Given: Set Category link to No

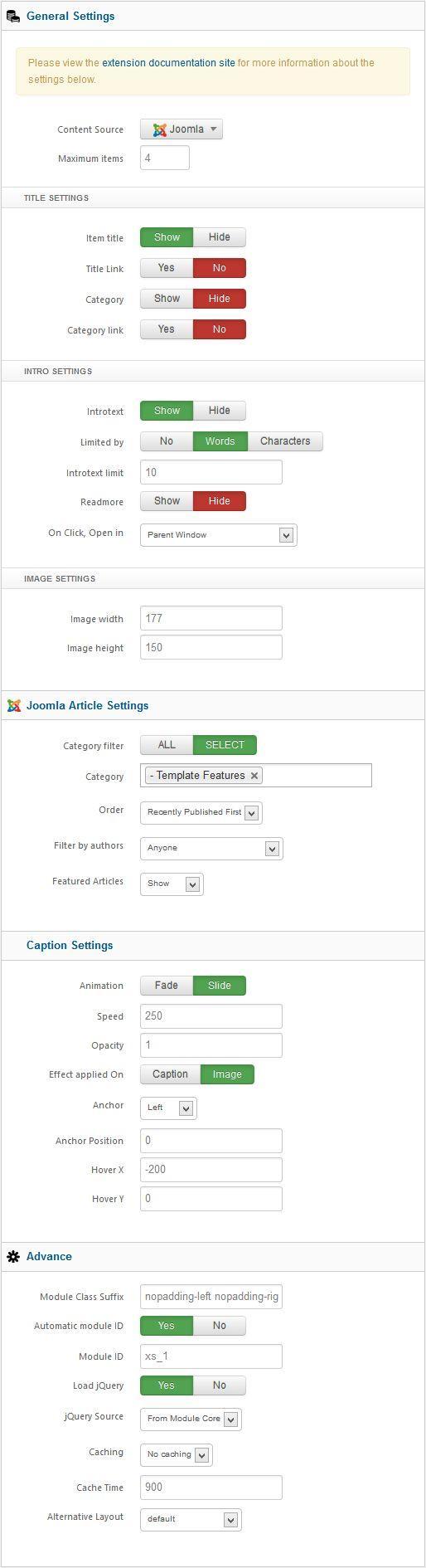Looking at the screenshot, I should point(220,329).
